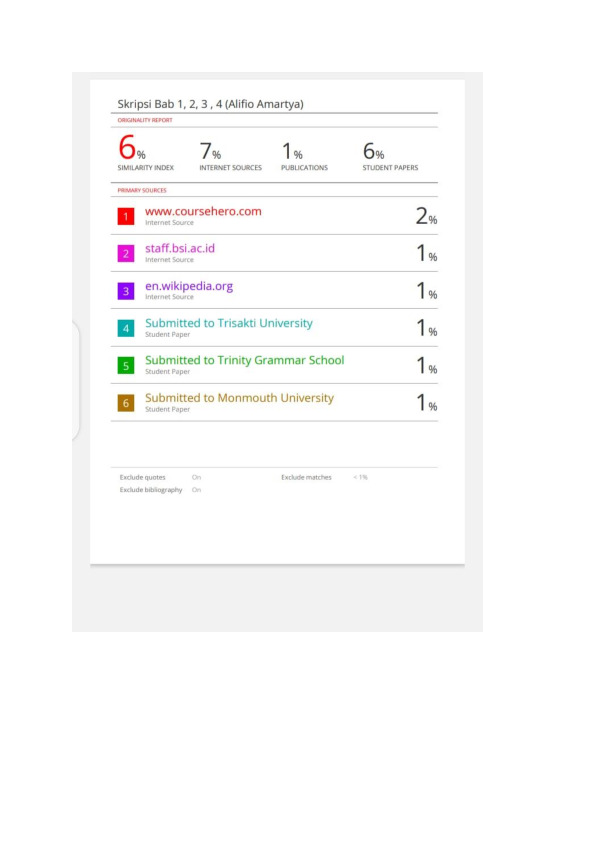Click the 7% internet sources value

tap(210, 151)
